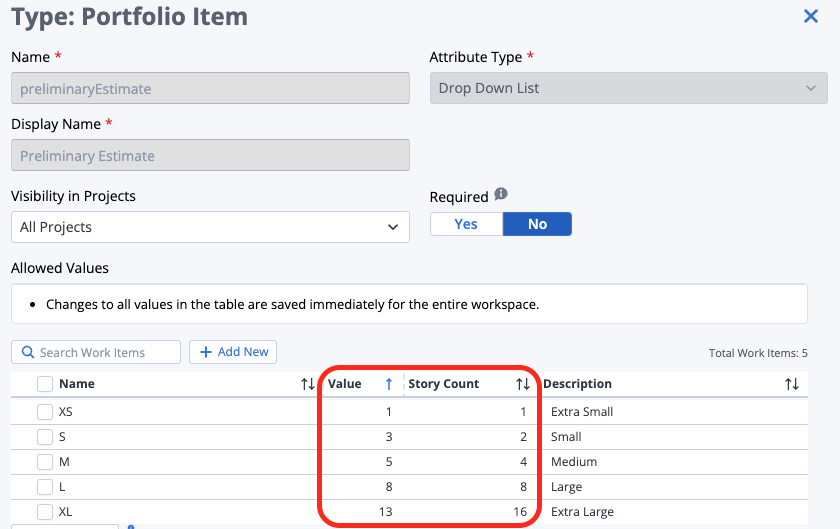This screenshot has width=840, height=529.
Task: Click the Name text field
Action: pyautogui.click(x=210, y=88)
